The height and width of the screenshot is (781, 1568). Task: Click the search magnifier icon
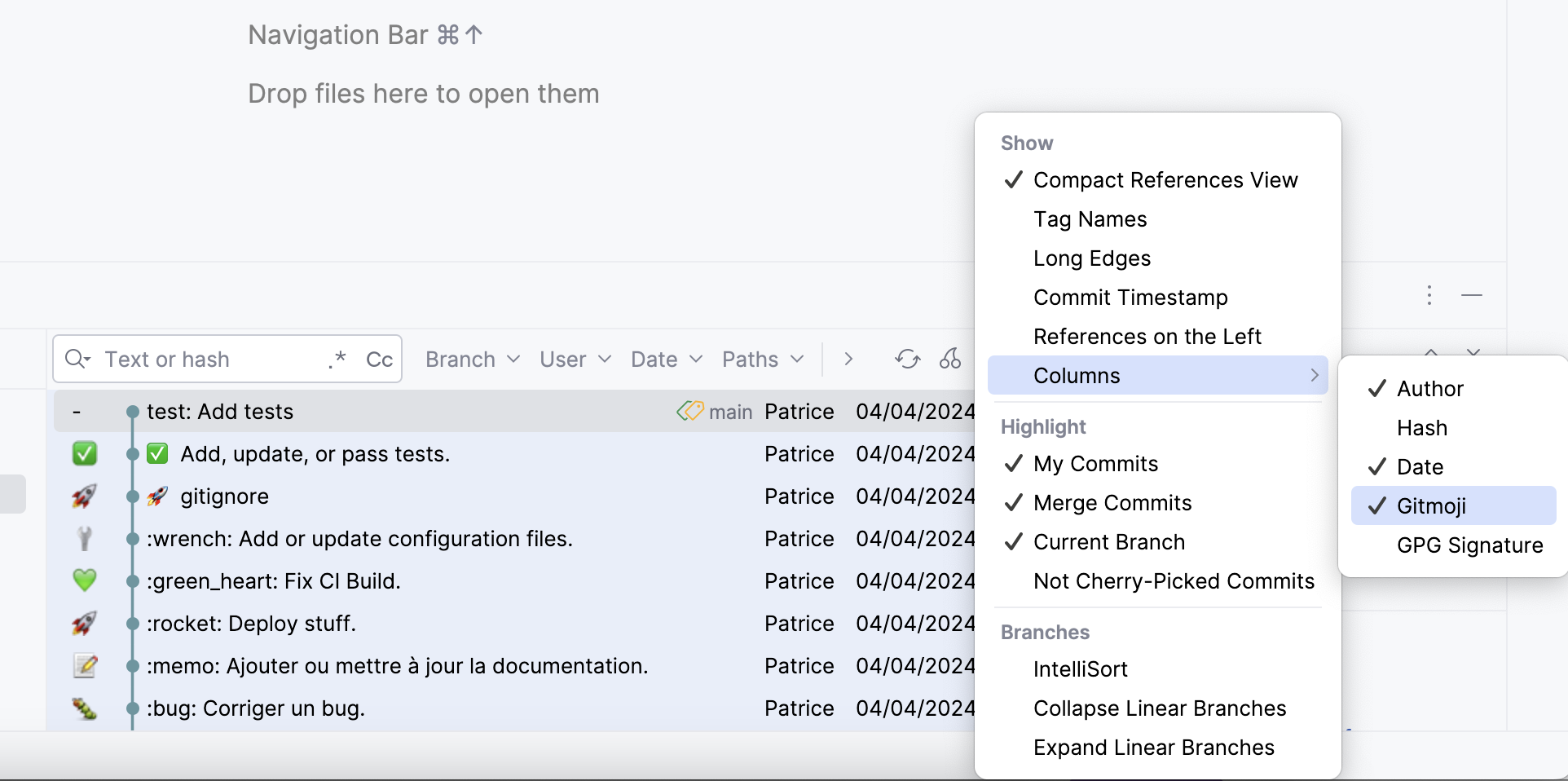(77, 359)
